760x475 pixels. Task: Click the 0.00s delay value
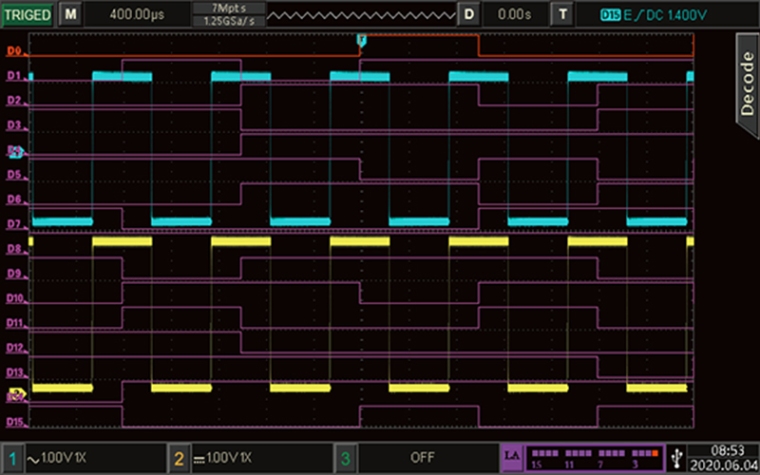click(514, 15)
